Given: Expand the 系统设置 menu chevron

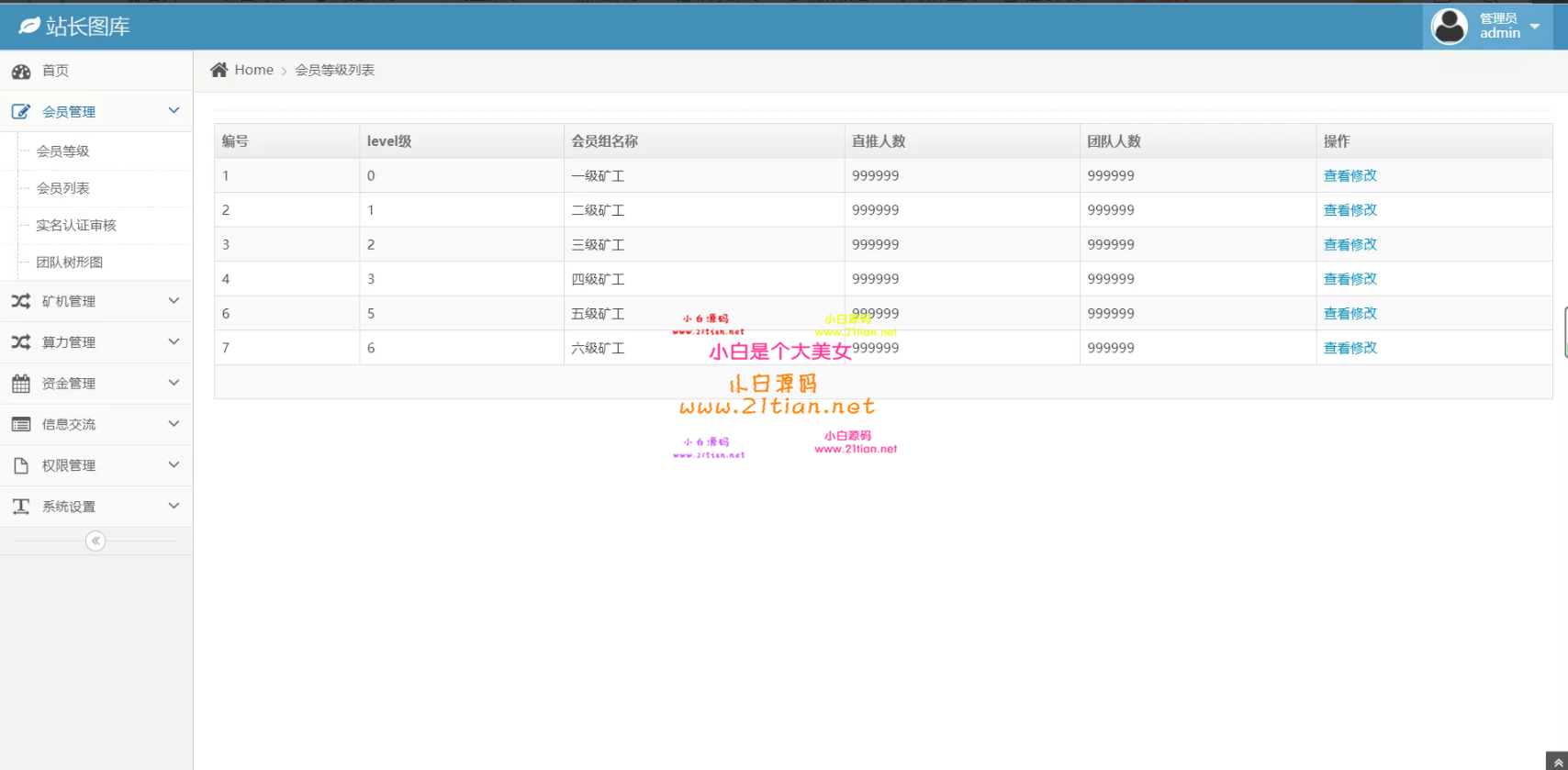Looking at the screenshot, I should (x=174, y=506).
